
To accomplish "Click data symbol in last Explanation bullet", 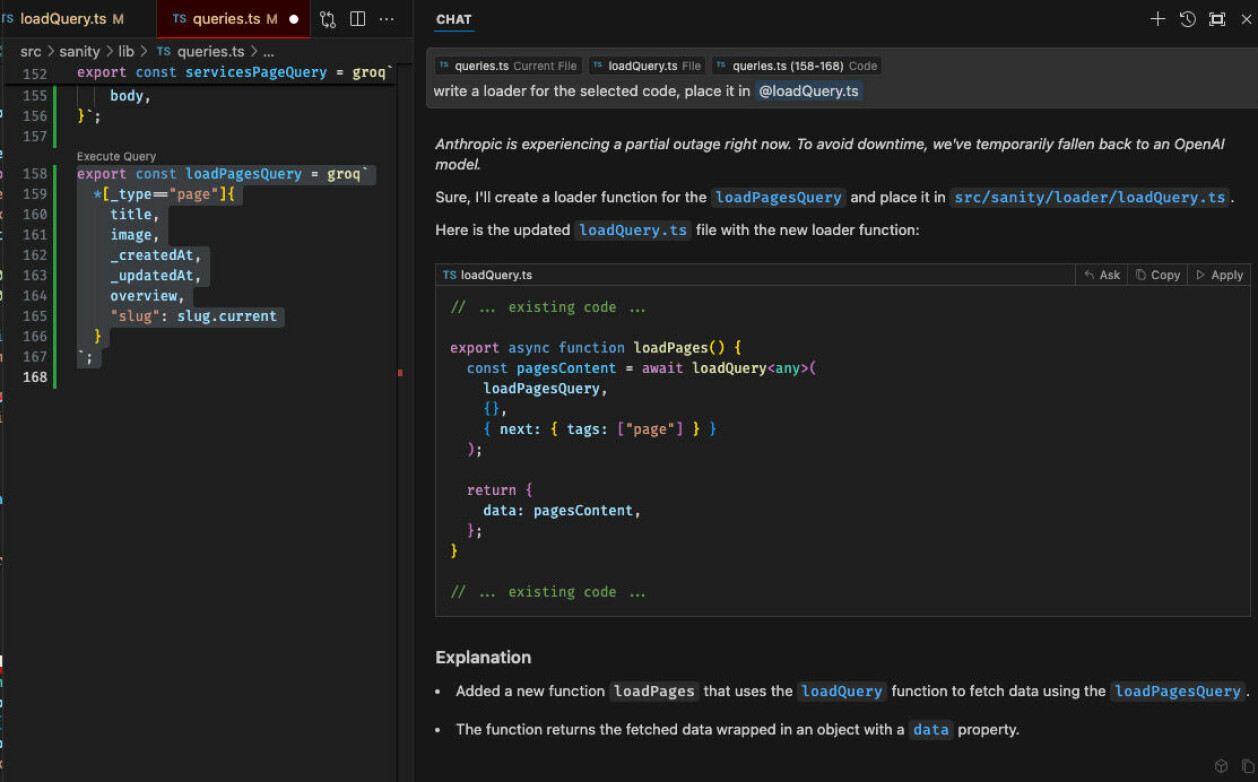I will (x=930, y=729).
